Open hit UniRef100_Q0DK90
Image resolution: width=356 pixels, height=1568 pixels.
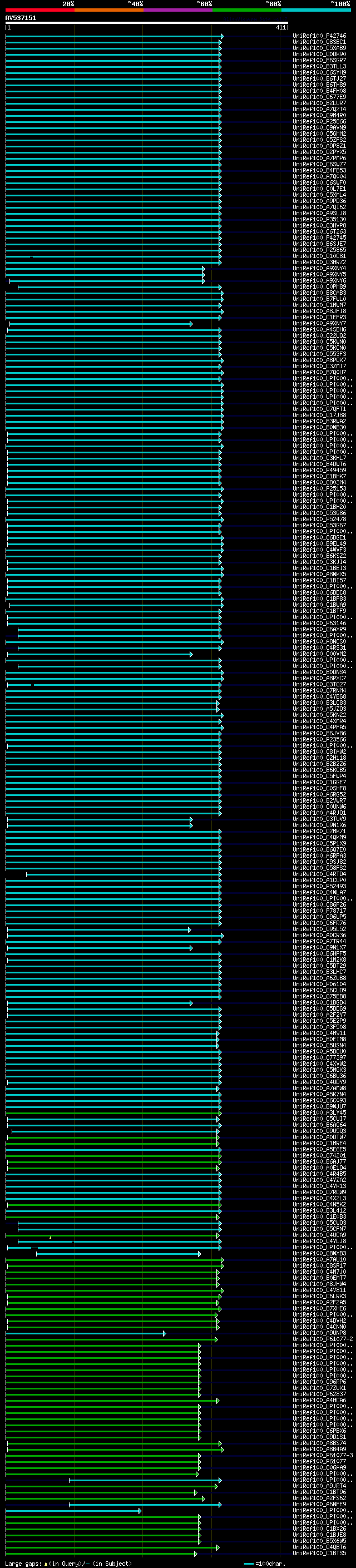tap(319, 54)
